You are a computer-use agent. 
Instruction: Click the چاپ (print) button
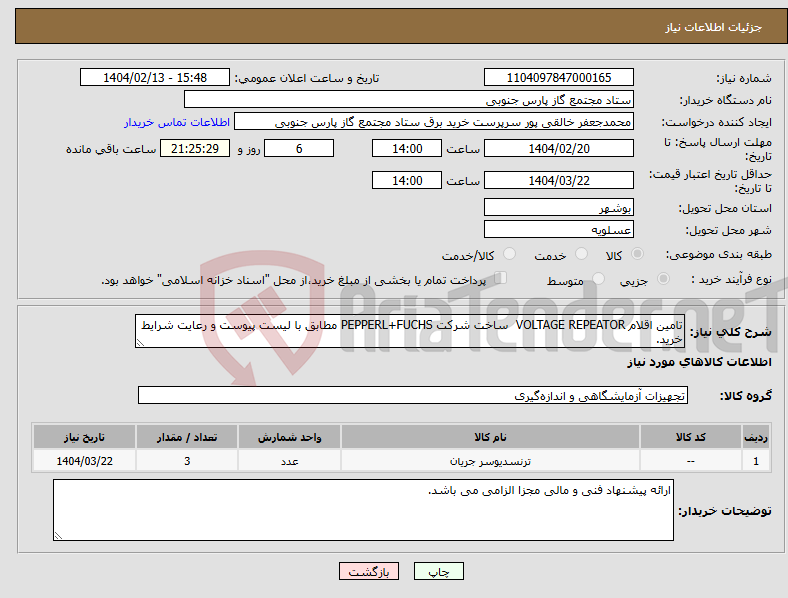pyautogui.click(x=438, y=571)
